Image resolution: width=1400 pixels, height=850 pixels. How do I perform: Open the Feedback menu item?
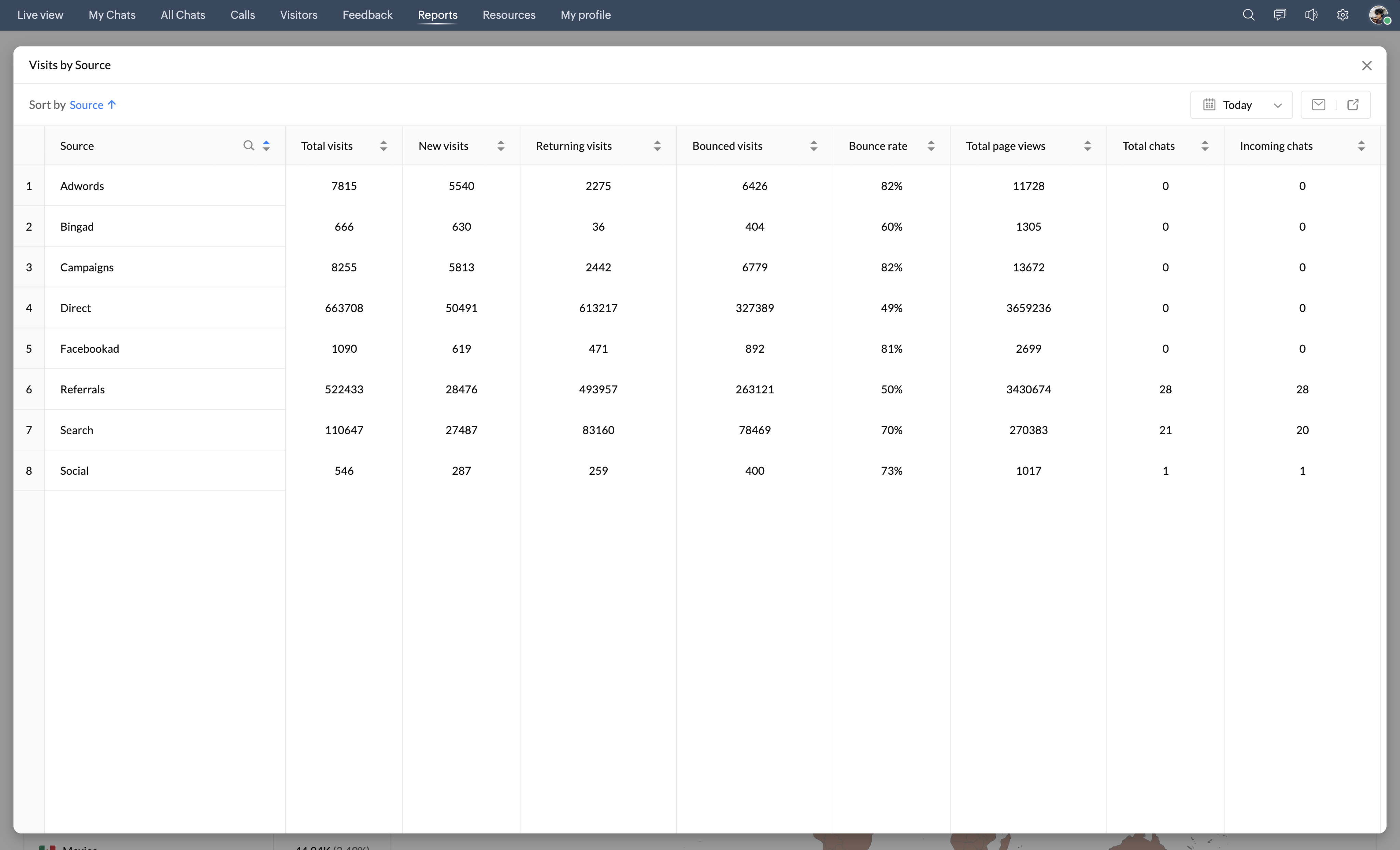pyautogui.click(x=367, y=15)
